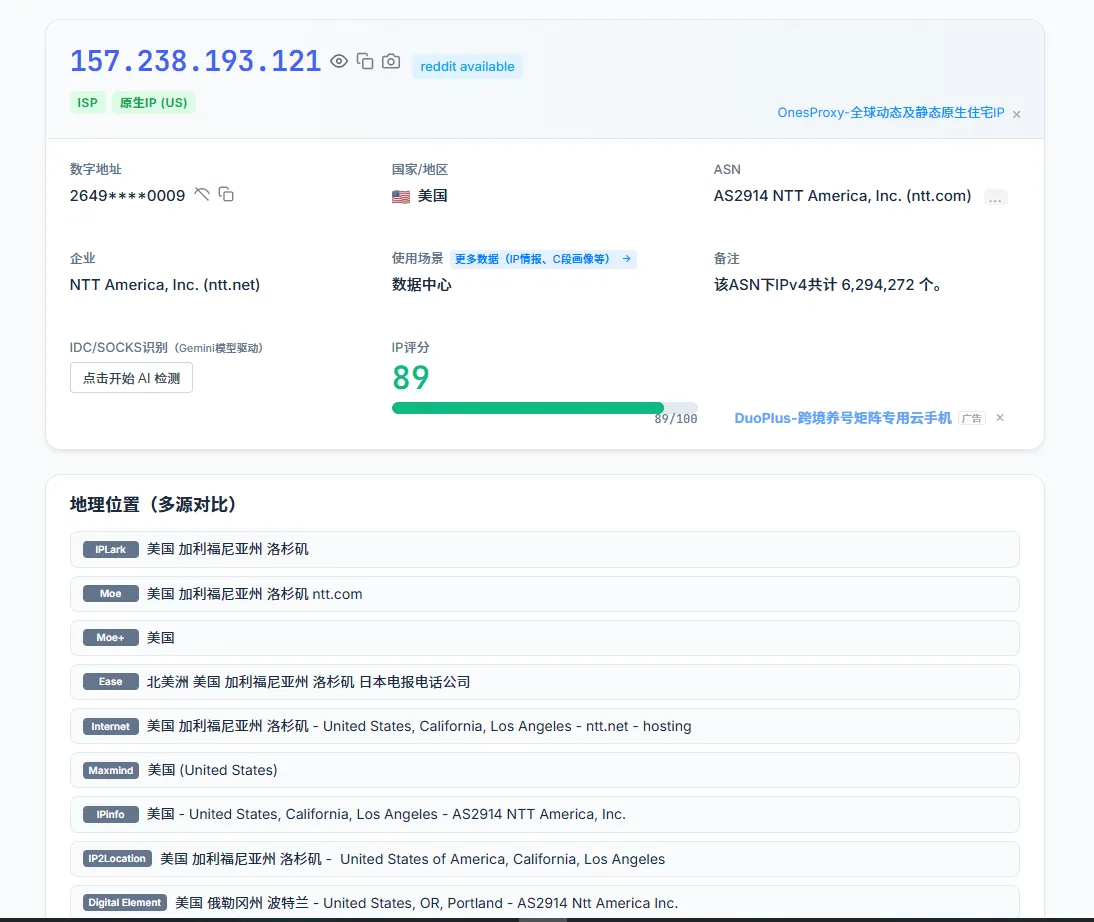This screenshot has width=1094, height=922.
Task: Open the OnesProxy advertisement link
Action: click(x=891, y=113)
